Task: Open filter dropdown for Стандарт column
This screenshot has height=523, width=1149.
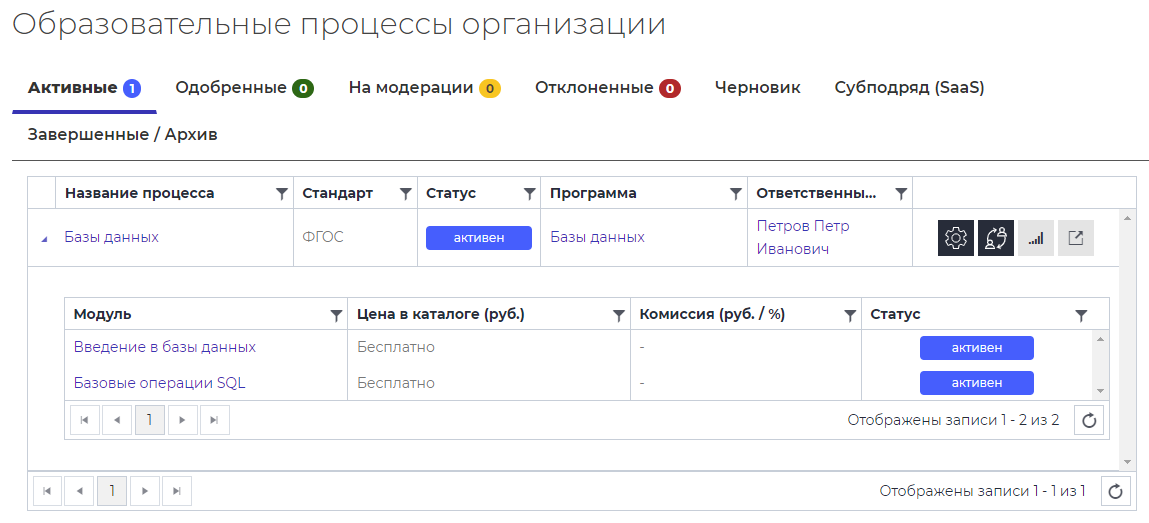Action: 405,194
